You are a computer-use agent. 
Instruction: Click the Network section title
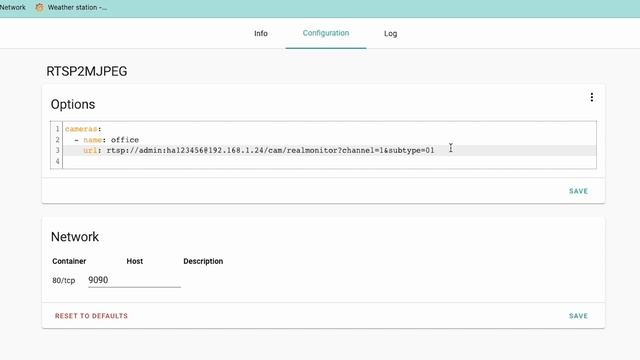(75, 237)
